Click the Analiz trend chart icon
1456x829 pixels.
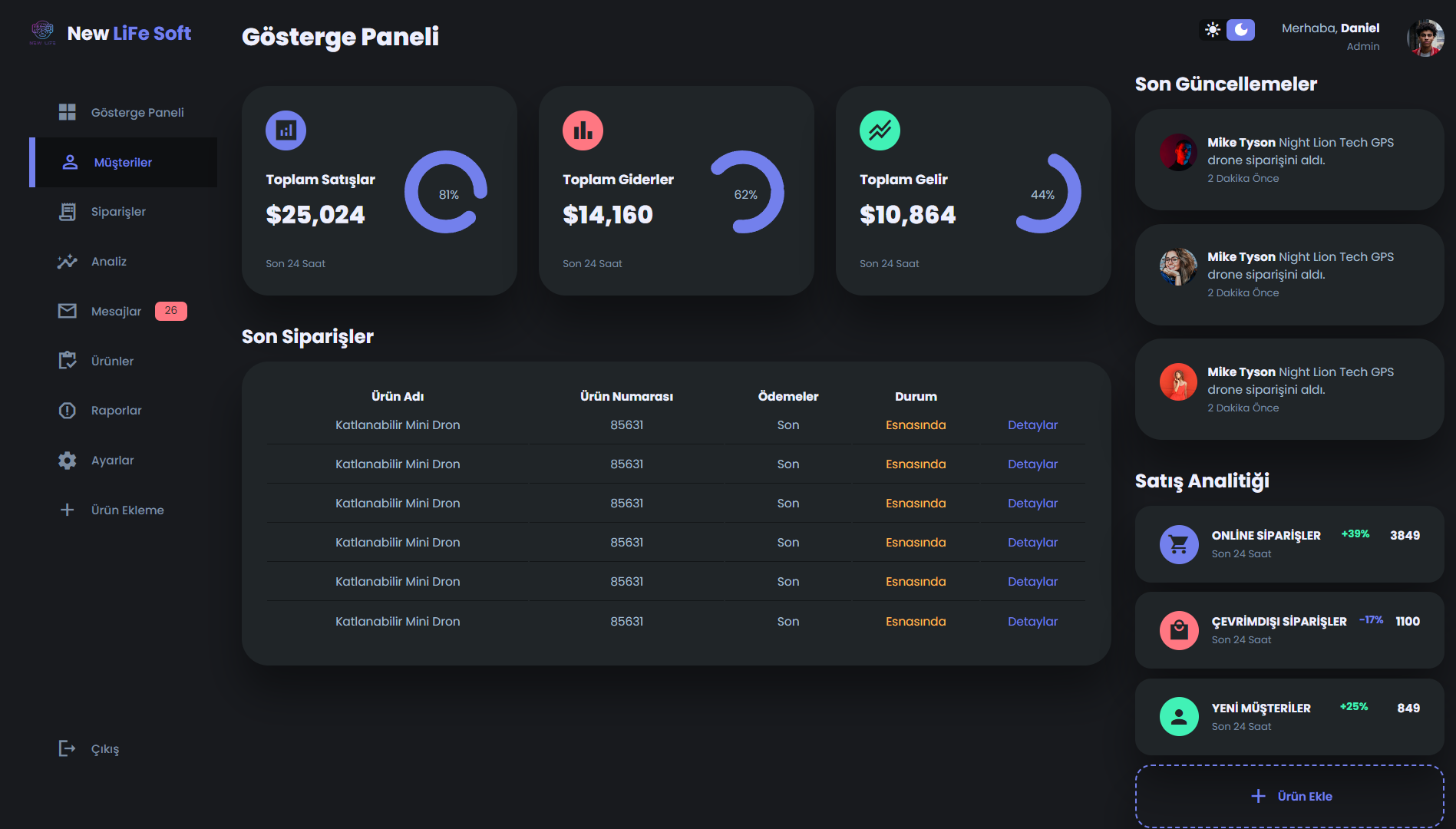click(x=68, y=261)
